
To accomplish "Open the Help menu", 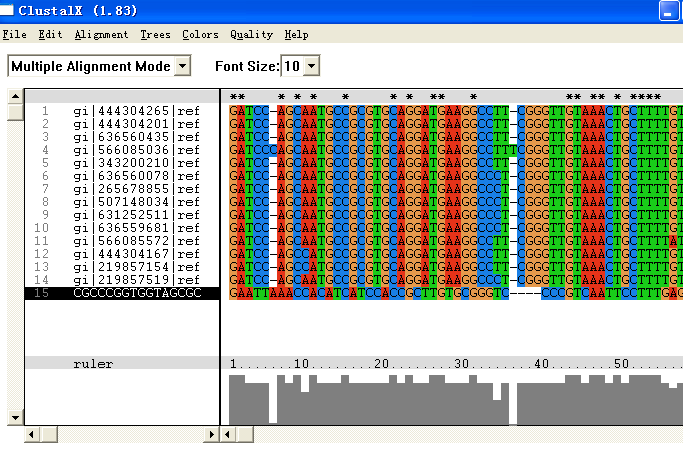I will pos(296,34).
